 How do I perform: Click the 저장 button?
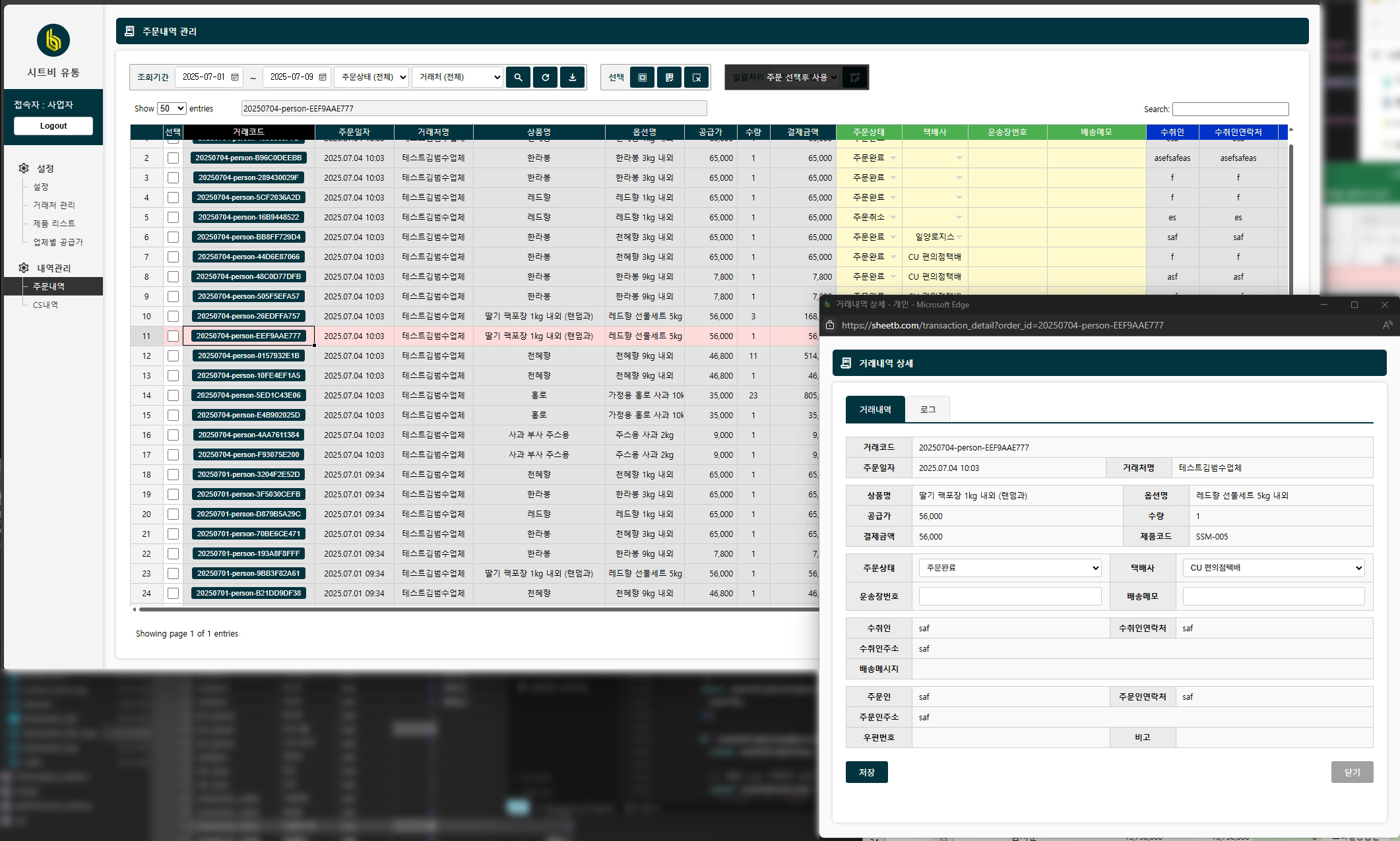coord(866,772)
